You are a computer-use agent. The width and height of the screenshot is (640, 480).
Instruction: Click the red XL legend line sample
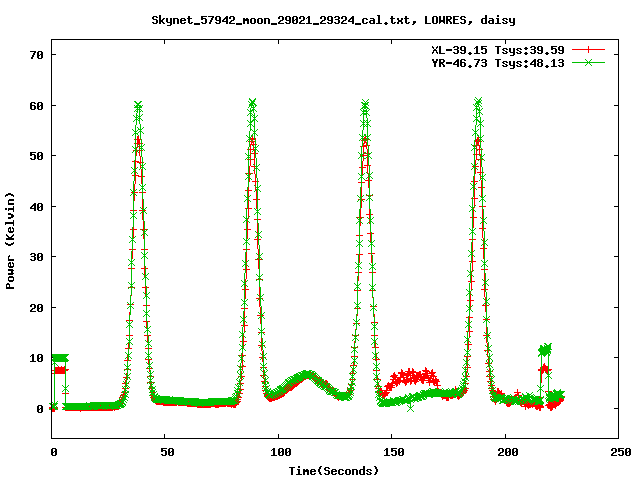click(588, 50)
